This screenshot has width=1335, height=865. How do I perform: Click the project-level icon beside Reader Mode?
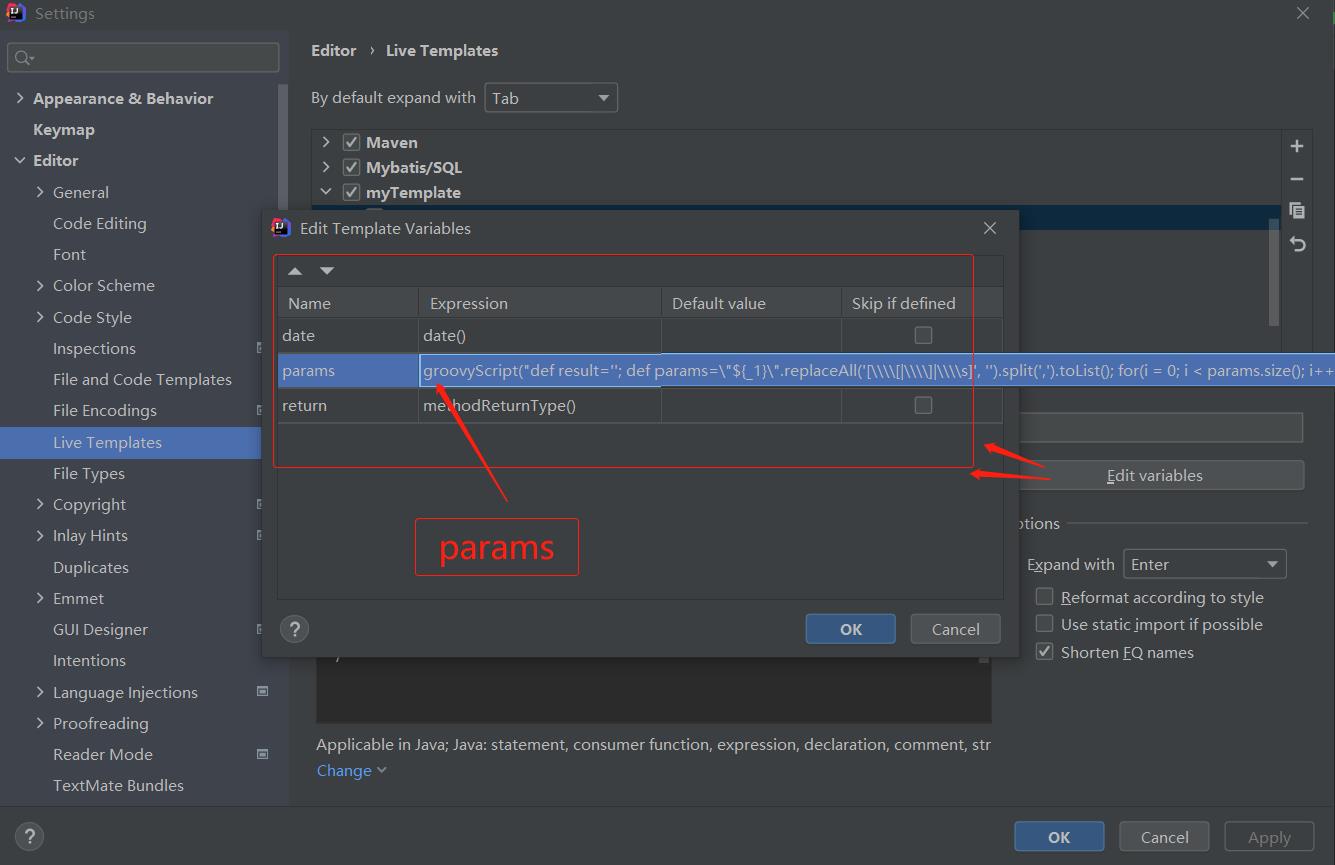pyautogui.click(x=263, y=754)
